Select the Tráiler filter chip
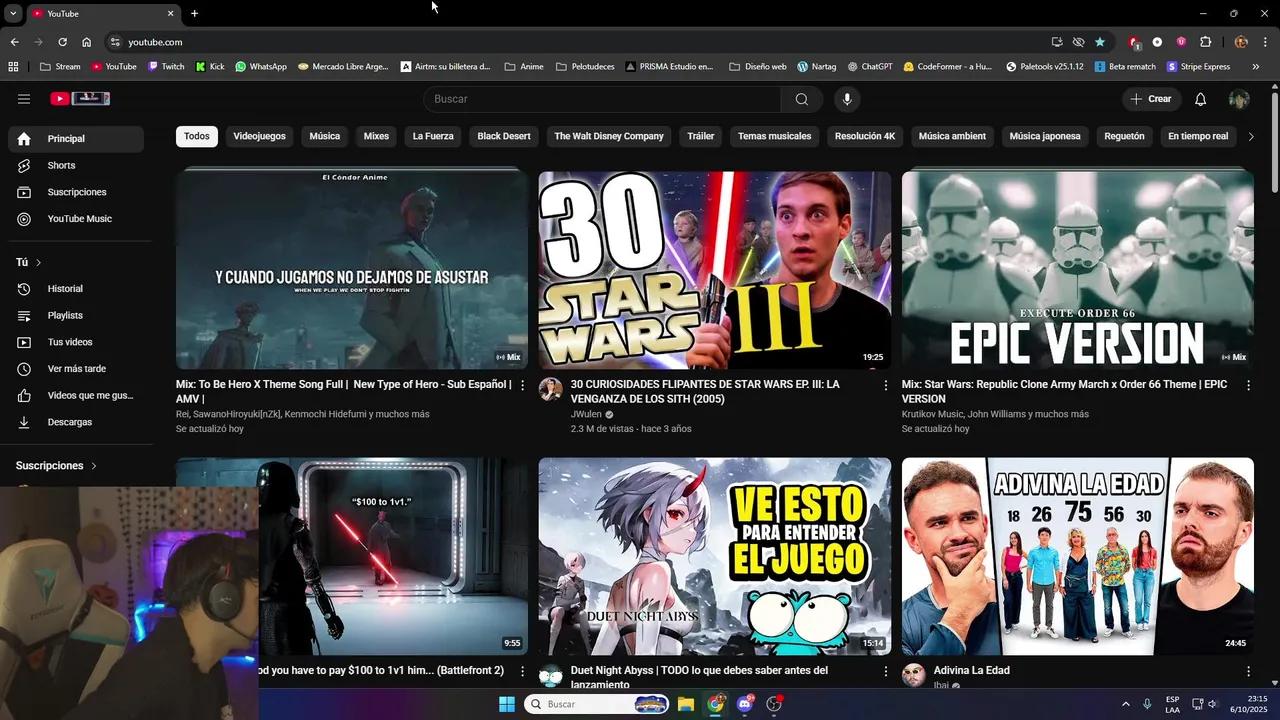Viewport: 1280px width, 720px height. [701, 136]
